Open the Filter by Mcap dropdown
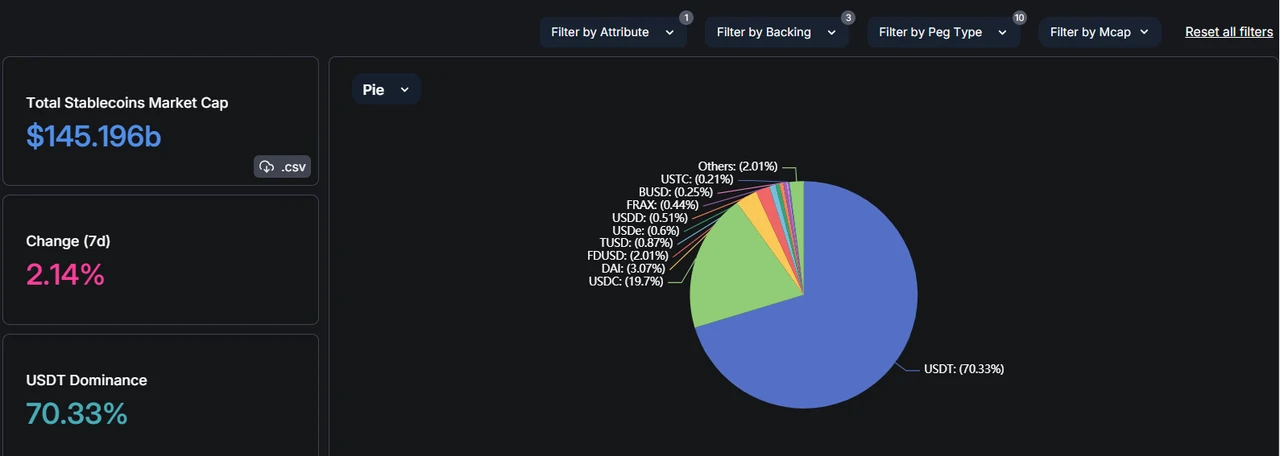This screenshot has height=456, width=1280. (x=1100, y=32)
